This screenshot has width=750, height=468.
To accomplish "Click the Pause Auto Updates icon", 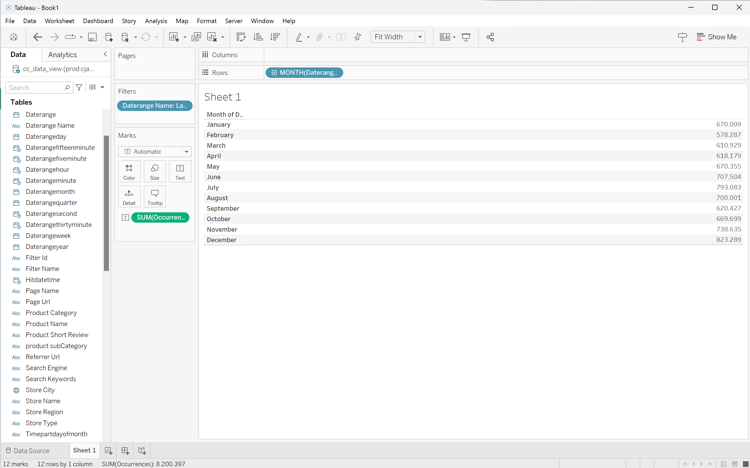I will click(125, 37).
